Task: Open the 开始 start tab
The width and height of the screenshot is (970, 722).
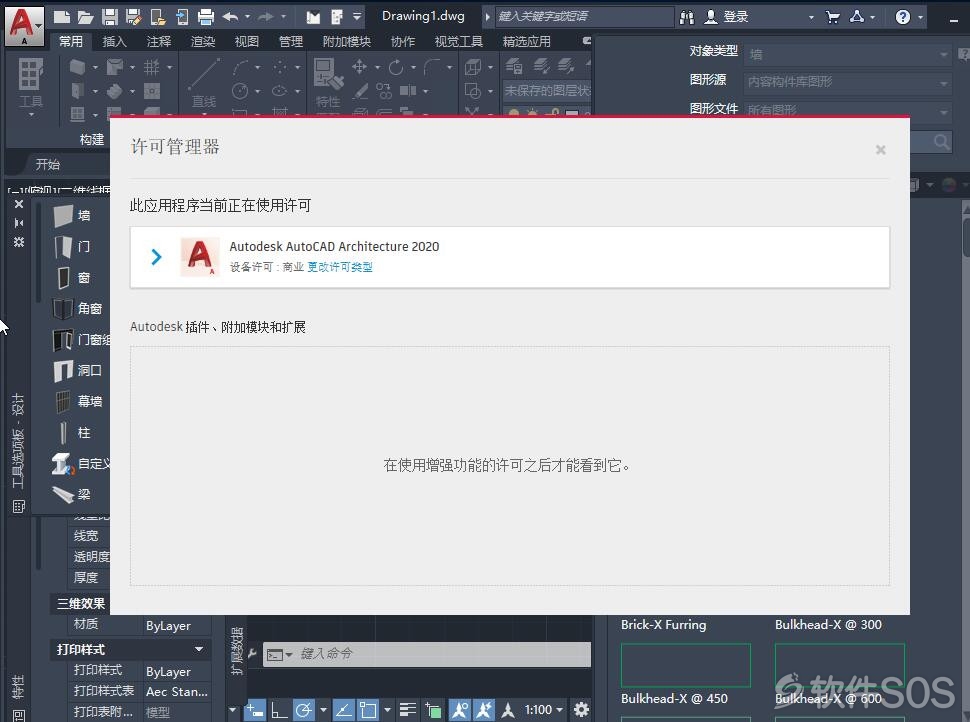Action: (x=48, y=165)
